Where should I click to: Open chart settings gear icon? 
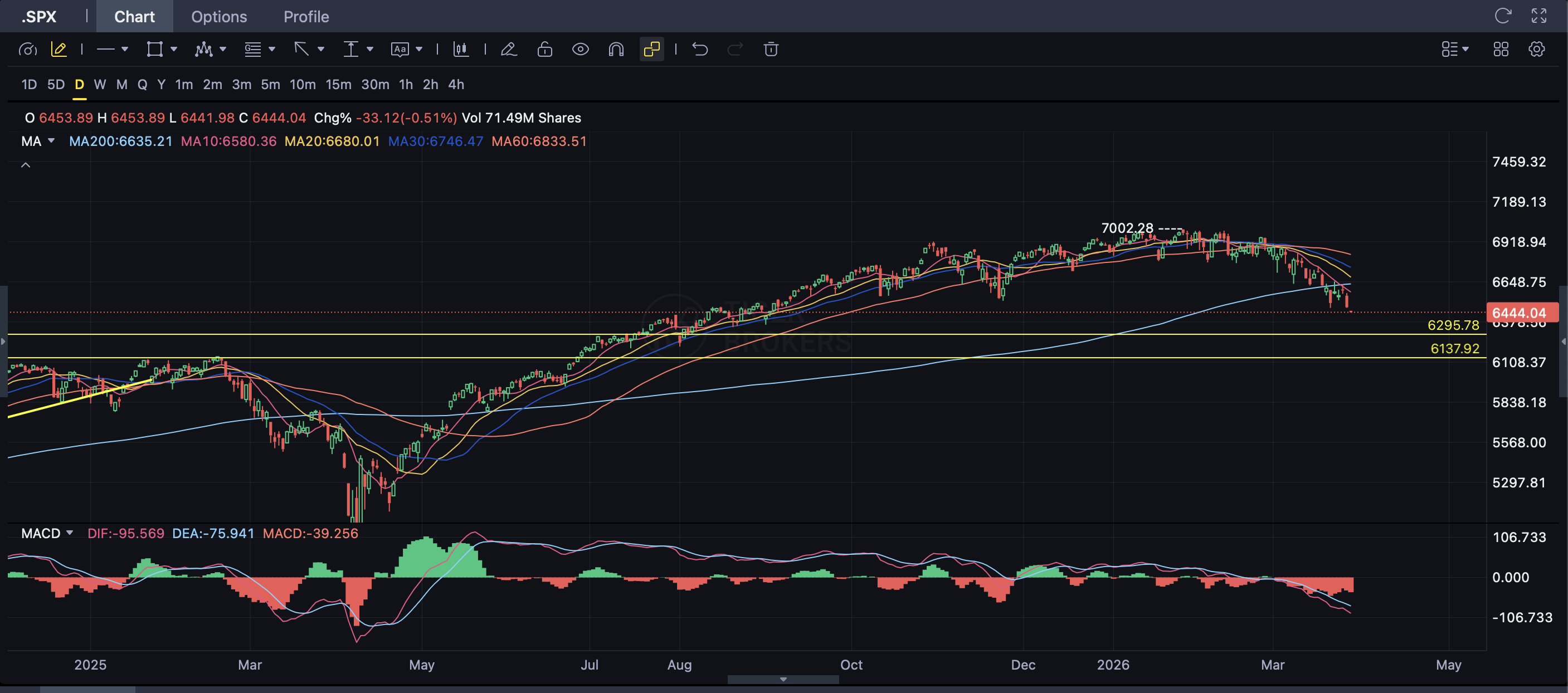[1536, 49]
